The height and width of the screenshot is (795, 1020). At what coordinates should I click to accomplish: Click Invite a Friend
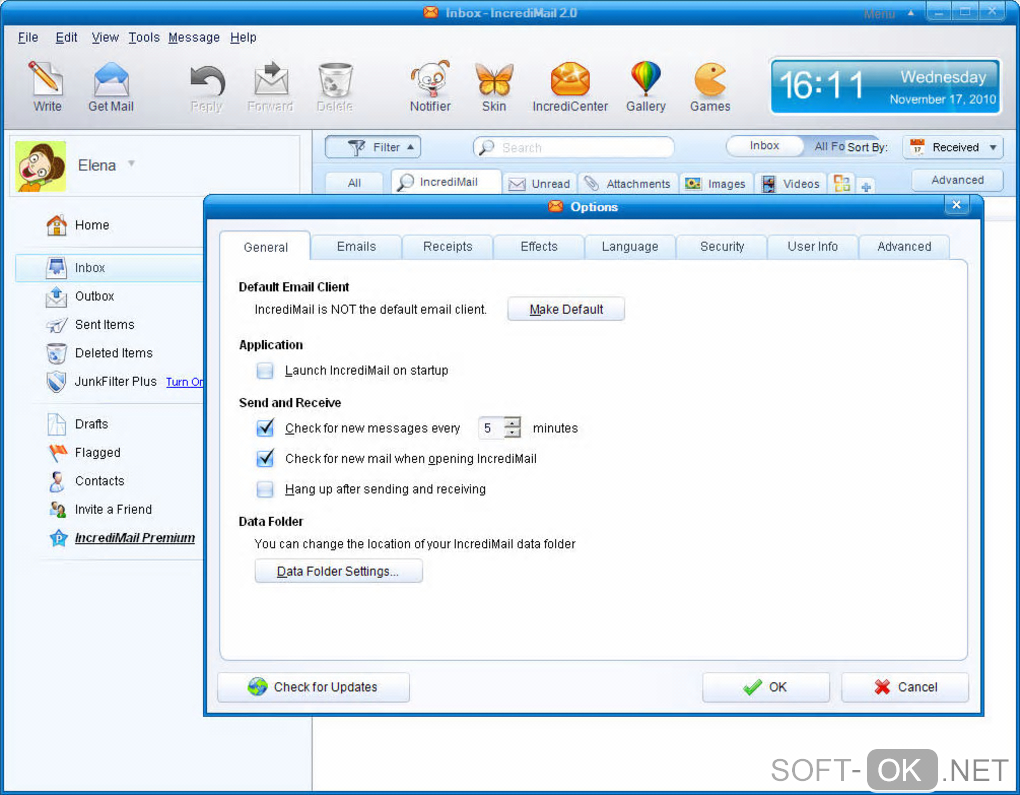(x=100, y=509)
